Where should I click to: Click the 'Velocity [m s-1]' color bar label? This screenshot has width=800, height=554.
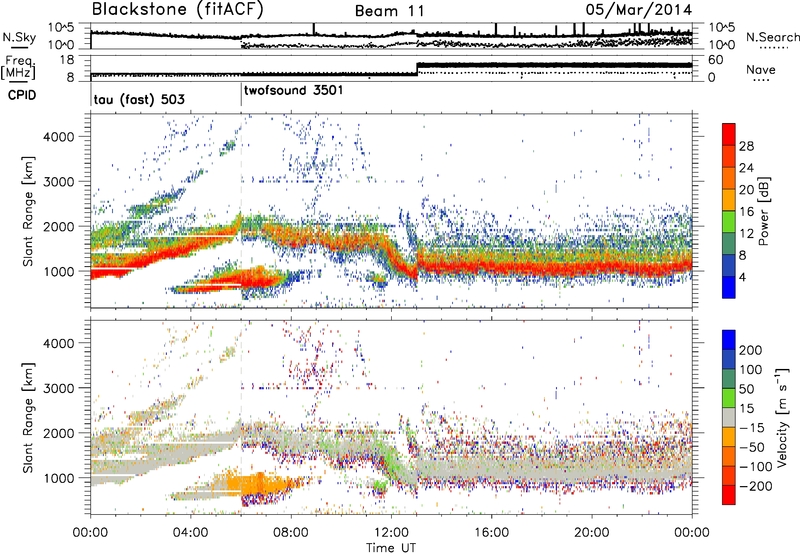(x=782, y=417)
